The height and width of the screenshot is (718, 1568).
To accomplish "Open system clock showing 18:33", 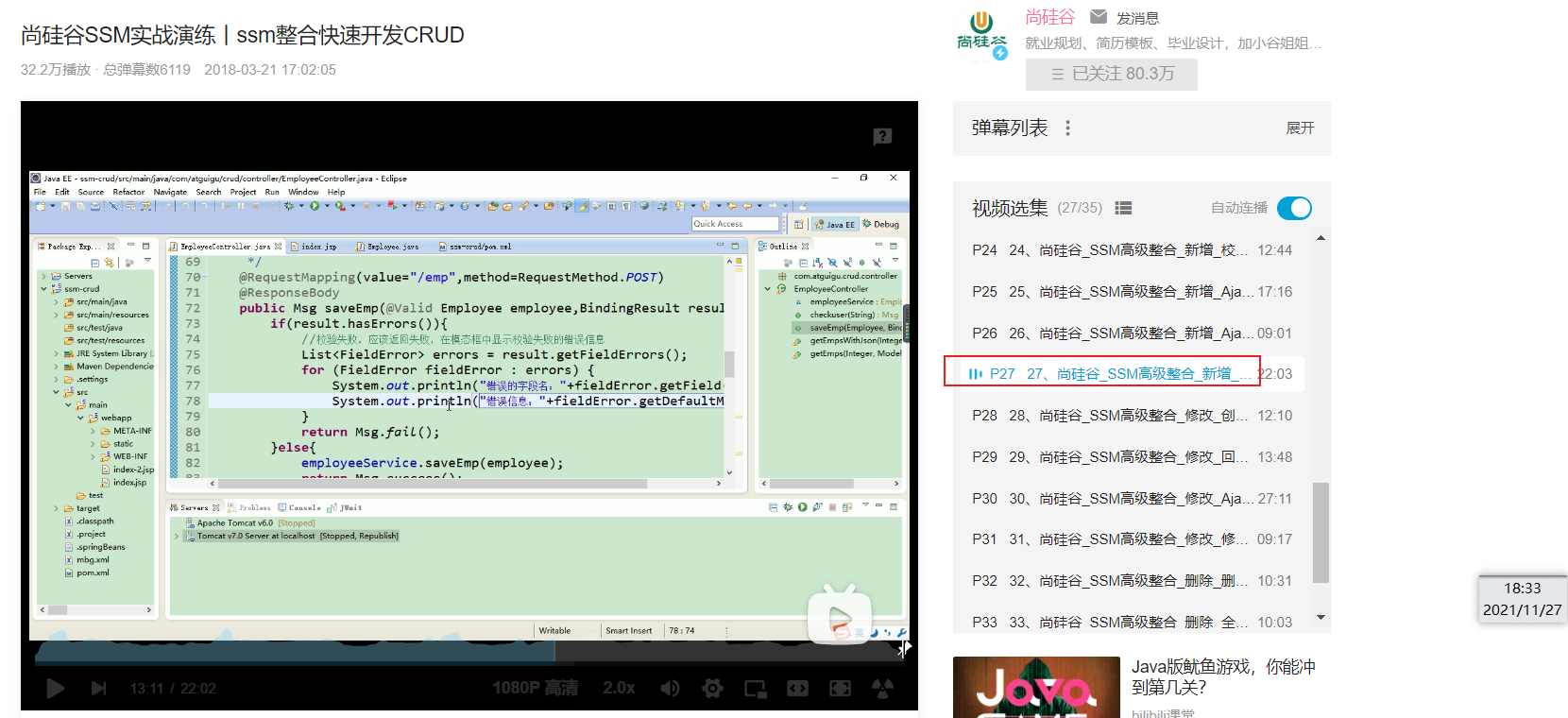I will (1523, 599).
